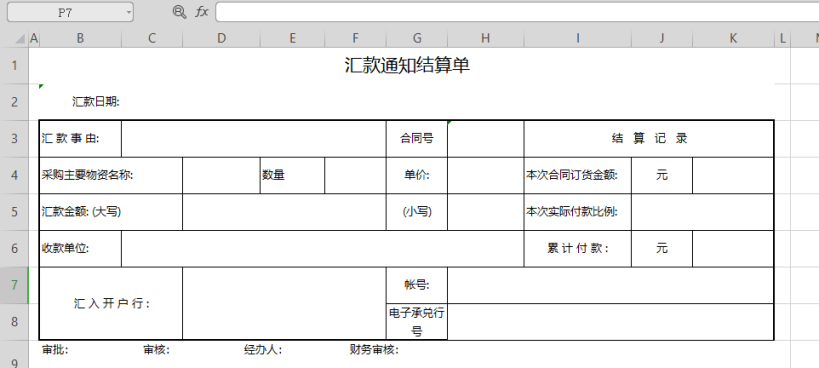Click the 累 计 付 款: cell
The width and height of the screenshot is (819, 368).
coord(578,248)
